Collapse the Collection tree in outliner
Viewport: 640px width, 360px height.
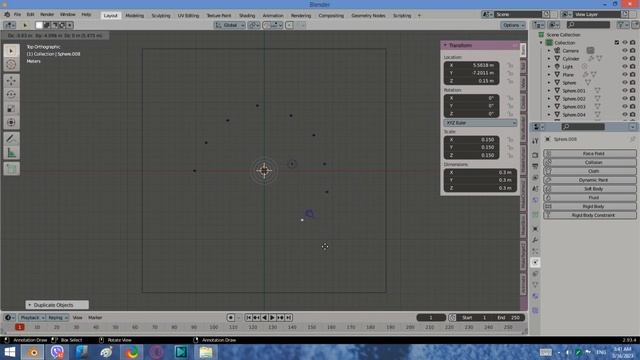(542, 42)
